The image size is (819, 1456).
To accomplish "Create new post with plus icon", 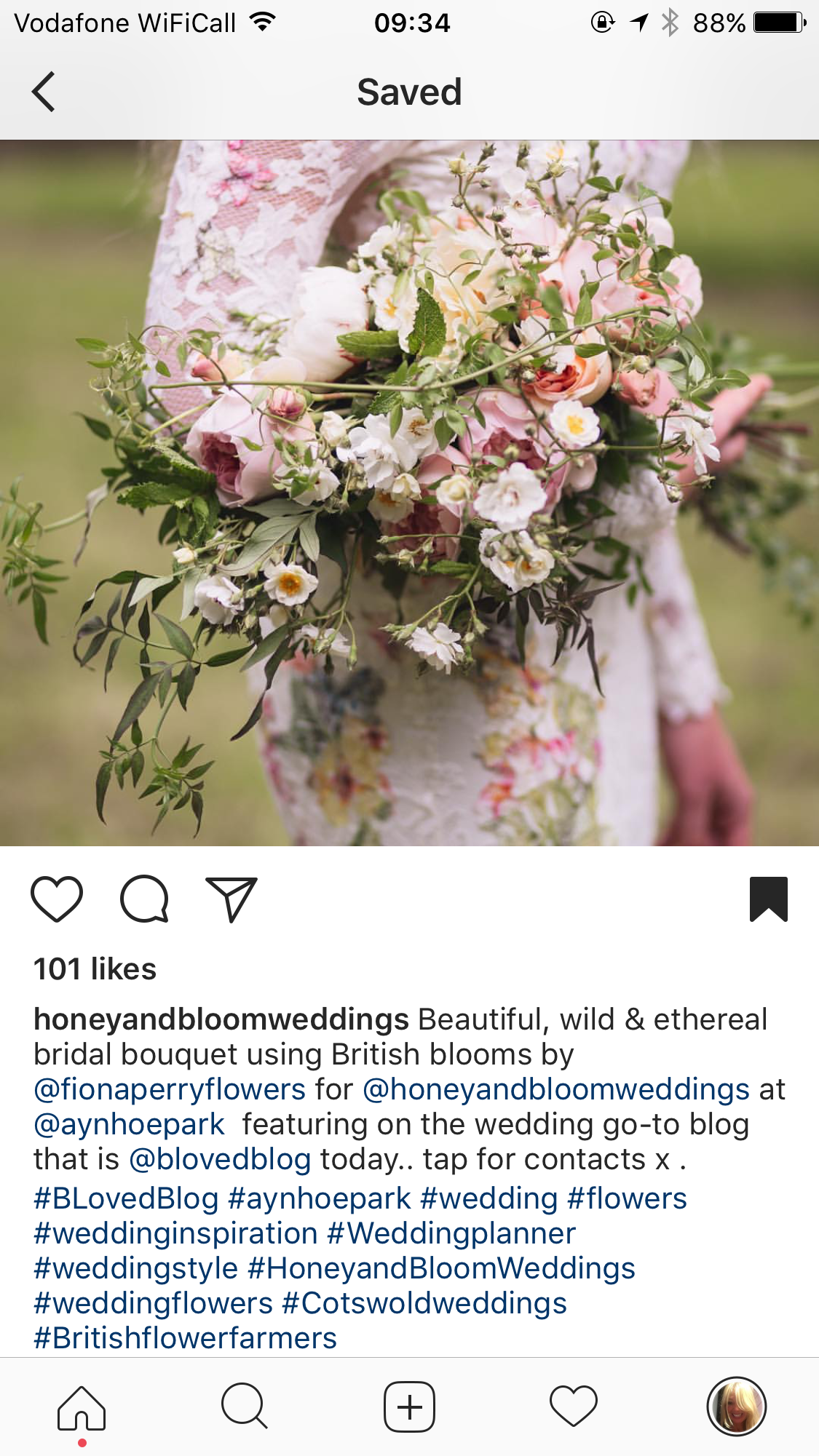I will pyautogui.click(x=409, y=1407).
